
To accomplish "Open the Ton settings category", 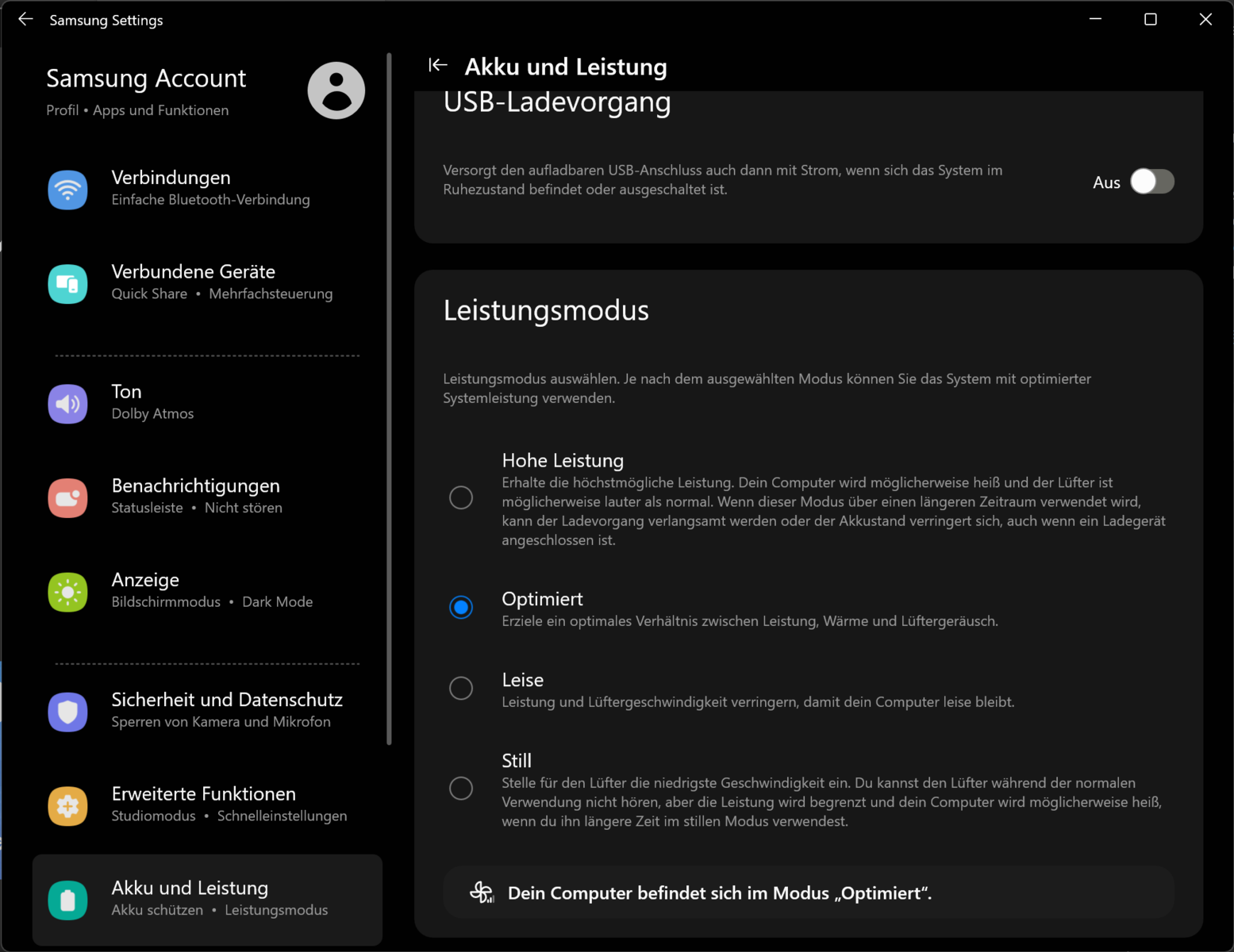I will tap(207, 403).
